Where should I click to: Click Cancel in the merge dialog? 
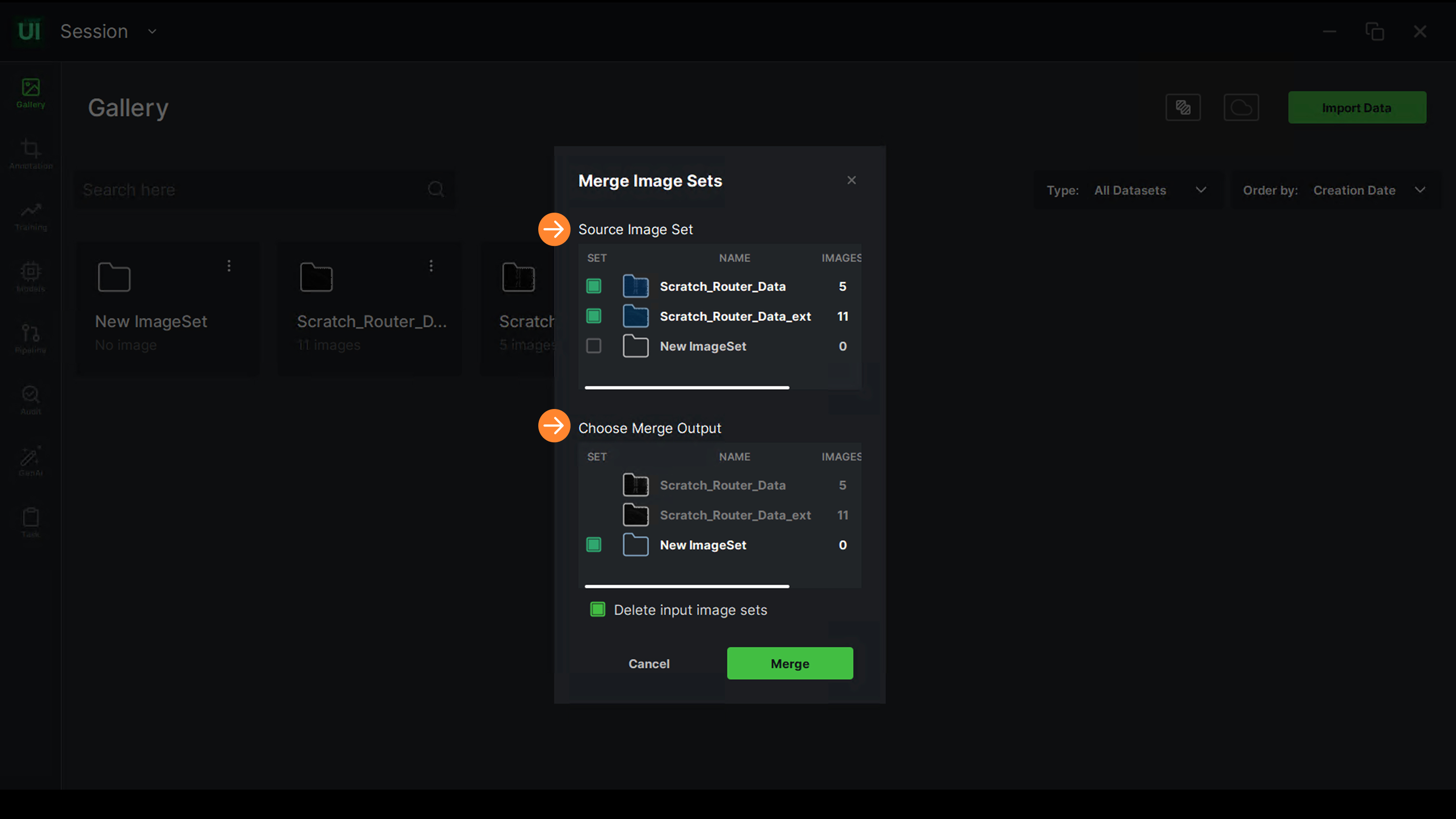pyautogui.click(x=649, y=664)
